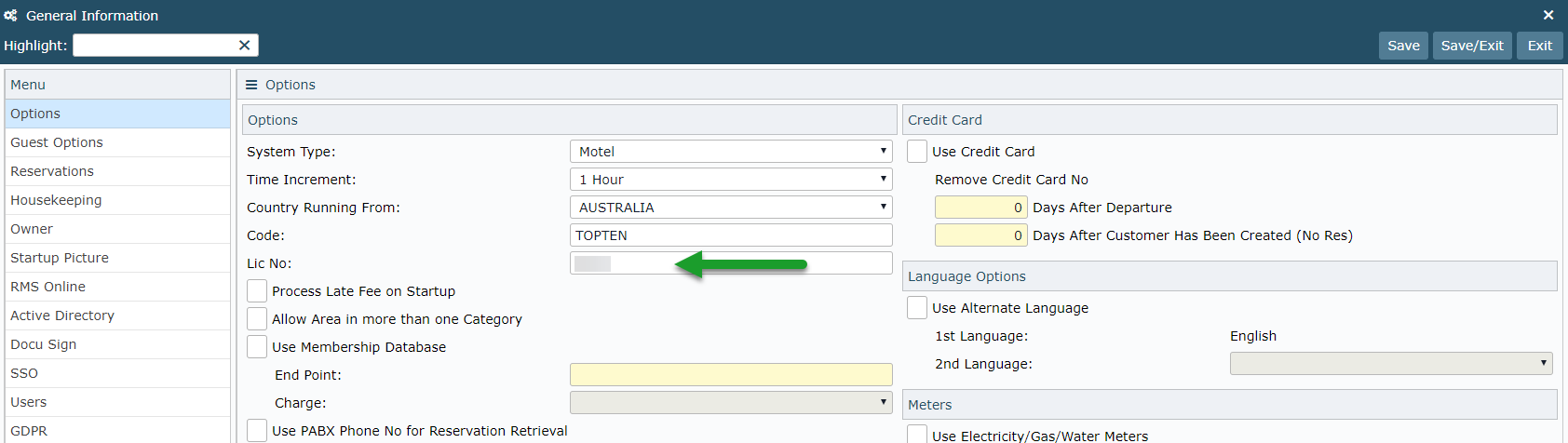Click the General Information gears icon
Image resolution: width=1568 pixels, height=443 pixels.
pos(10,16)
